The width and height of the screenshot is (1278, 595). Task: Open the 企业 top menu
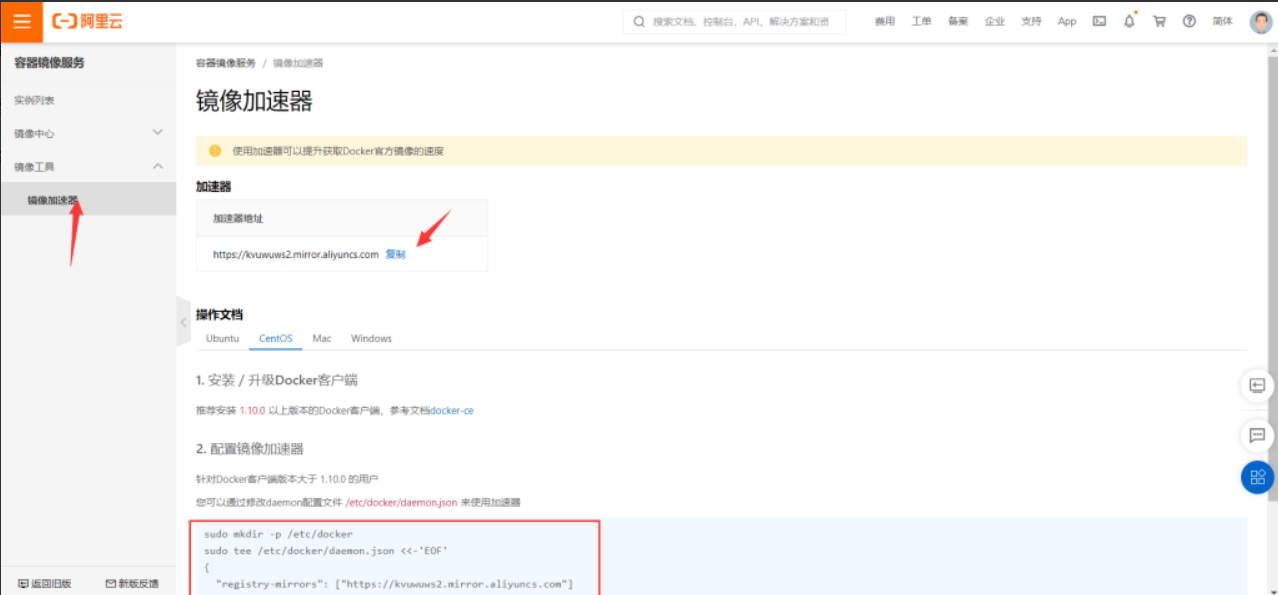coord(994,21)
